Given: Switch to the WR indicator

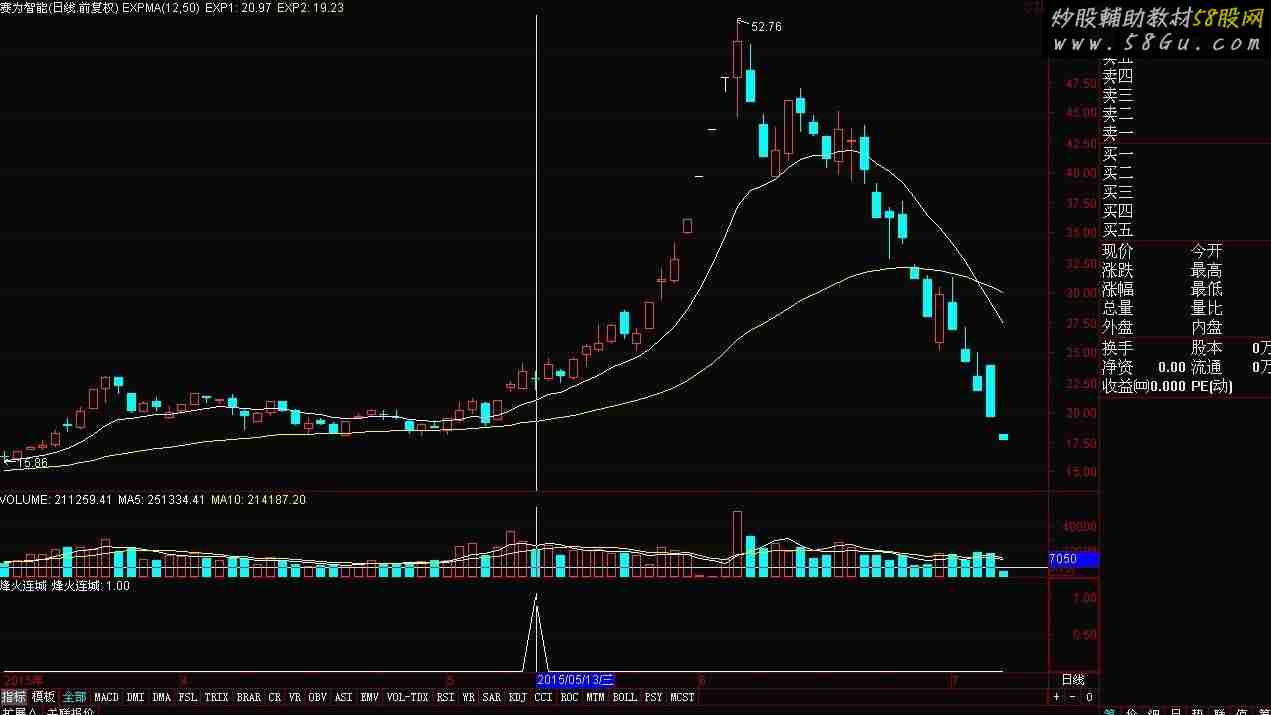Looking at the screenshot, I should click(x=469, y=697).
